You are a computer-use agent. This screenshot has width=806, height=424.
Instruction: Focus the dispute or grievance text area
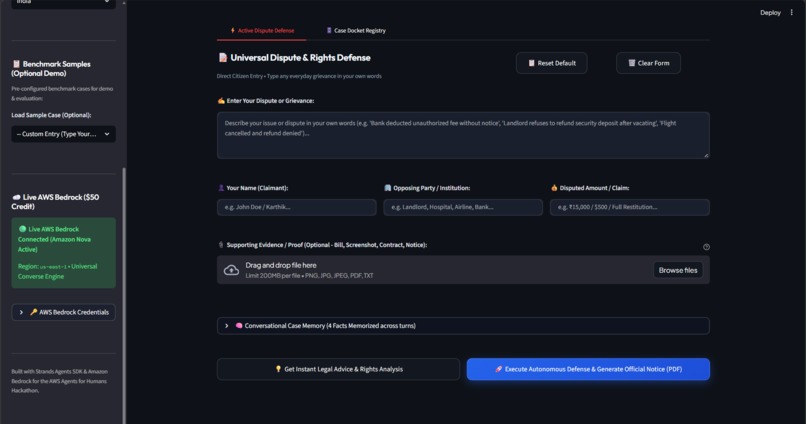tap(463, 135)
